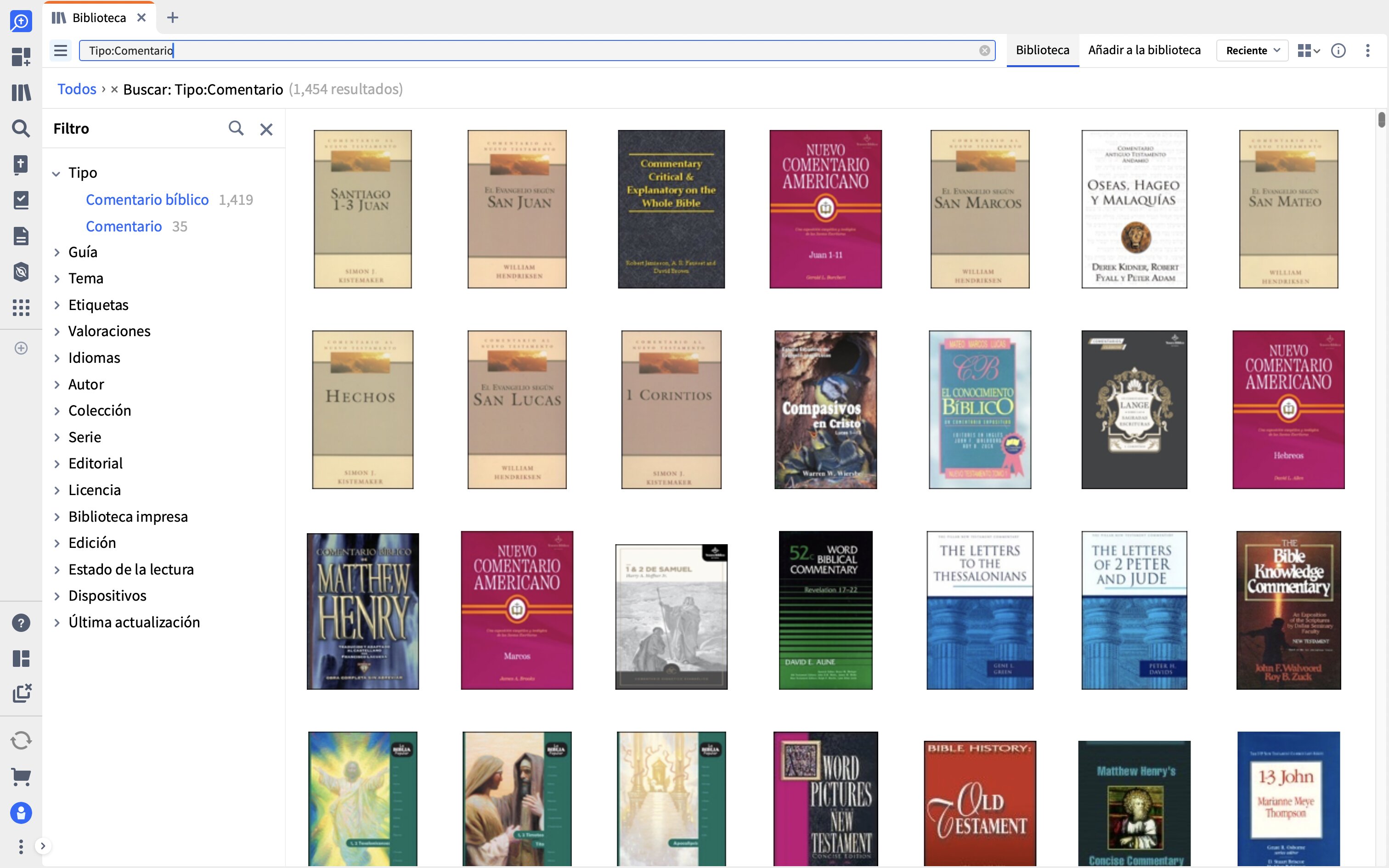Open The Bible Knowledge Commentary cover
The height and width of the screenshot is (868, 1389).
[x=1288, y=610]
